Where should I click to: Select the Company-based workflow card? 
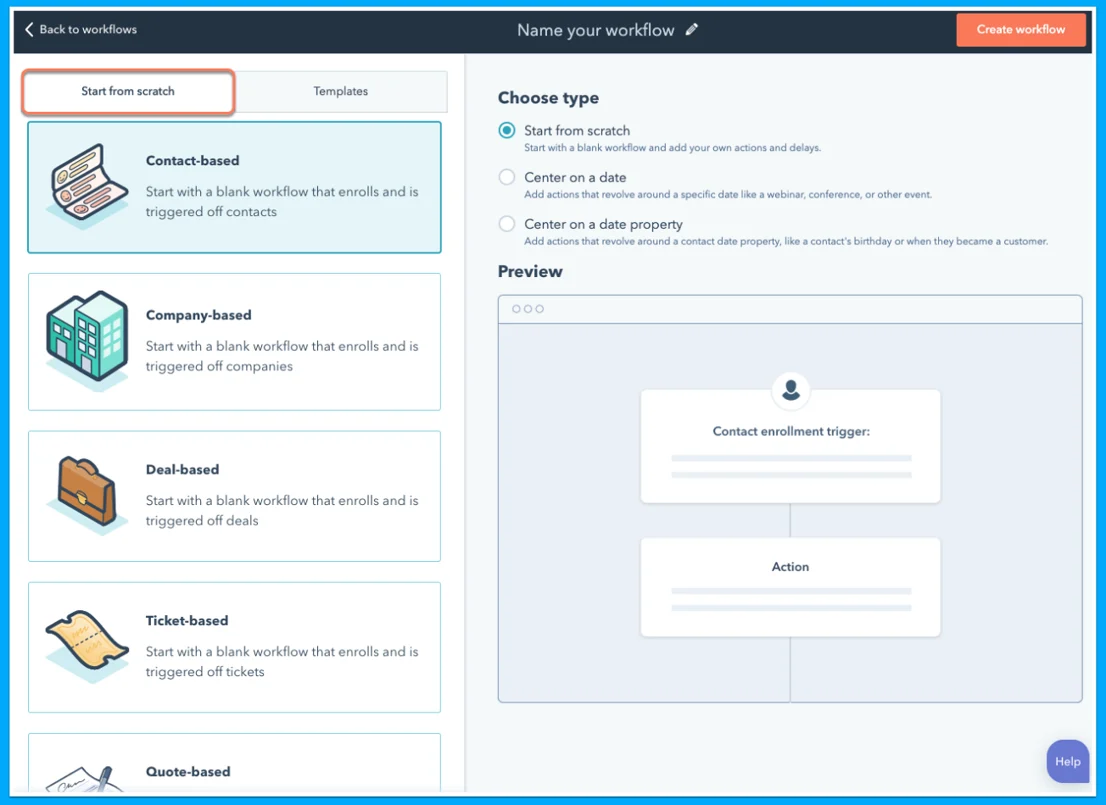pyautogui.click(x=233, y=341)
